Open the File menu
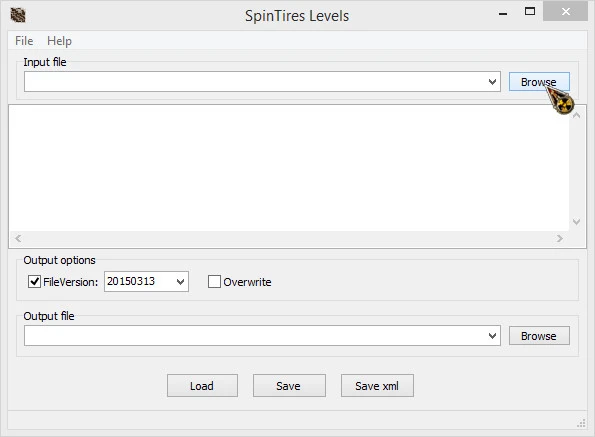The image size is (595, 437). pos(24,41)
